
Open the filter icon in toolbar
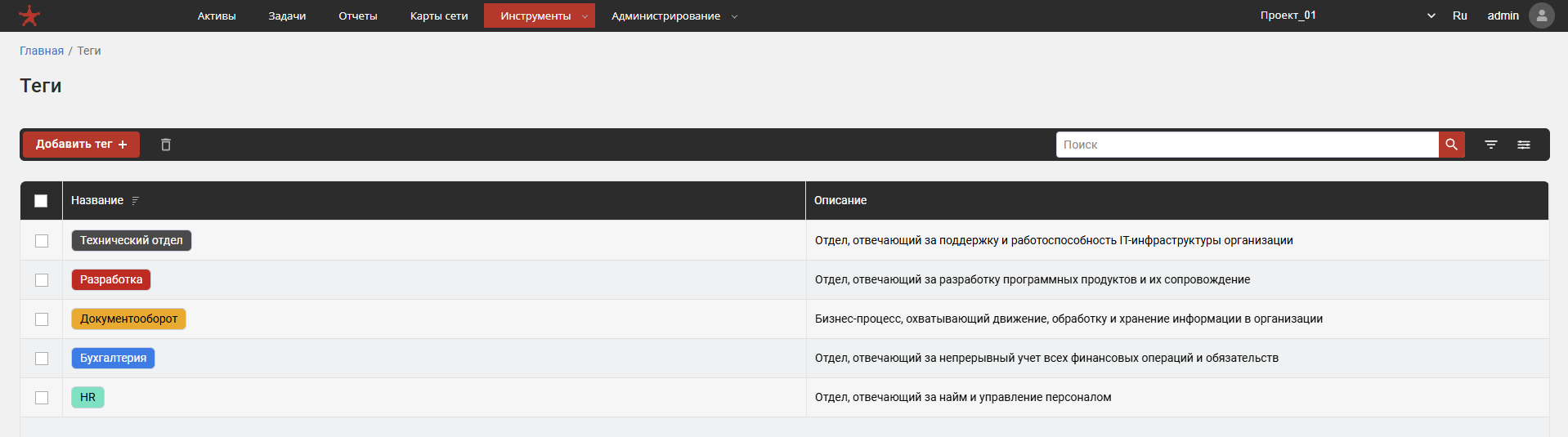point(1491,145)
